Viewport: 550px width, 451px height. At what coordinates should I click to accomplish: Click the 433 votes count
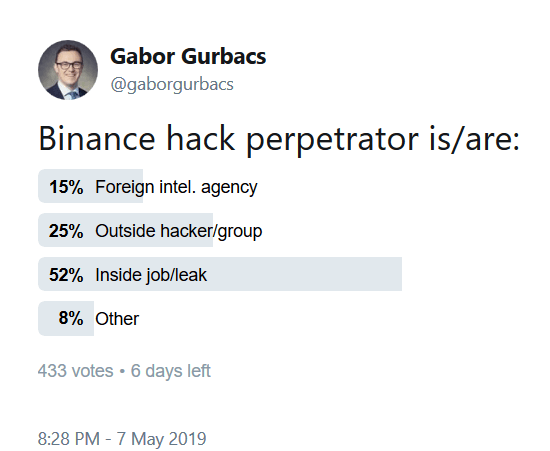[75, 371]
